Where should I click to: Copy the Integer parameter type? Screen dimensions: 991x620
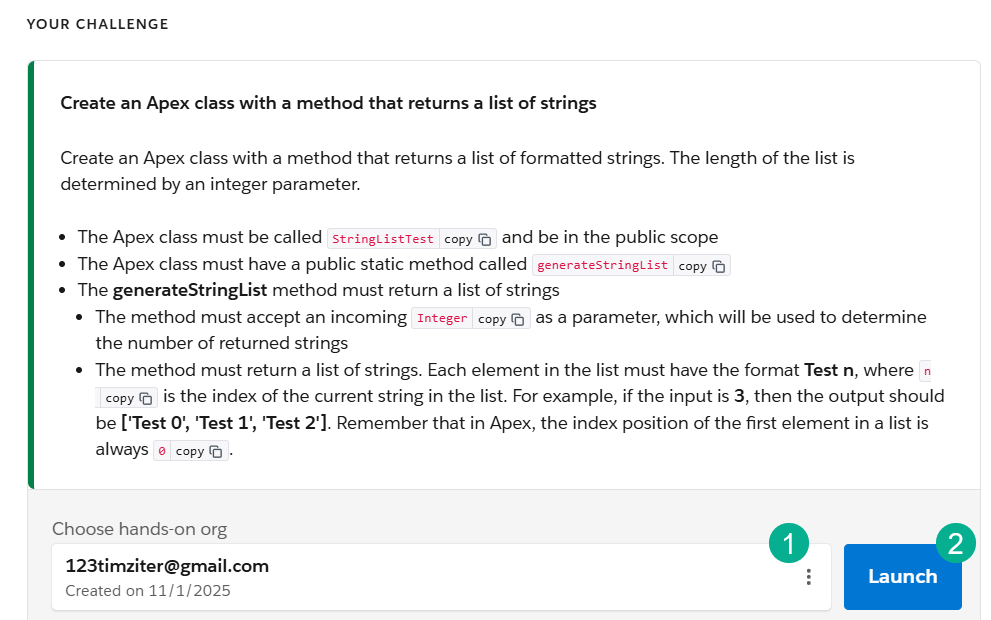point(502,319)
